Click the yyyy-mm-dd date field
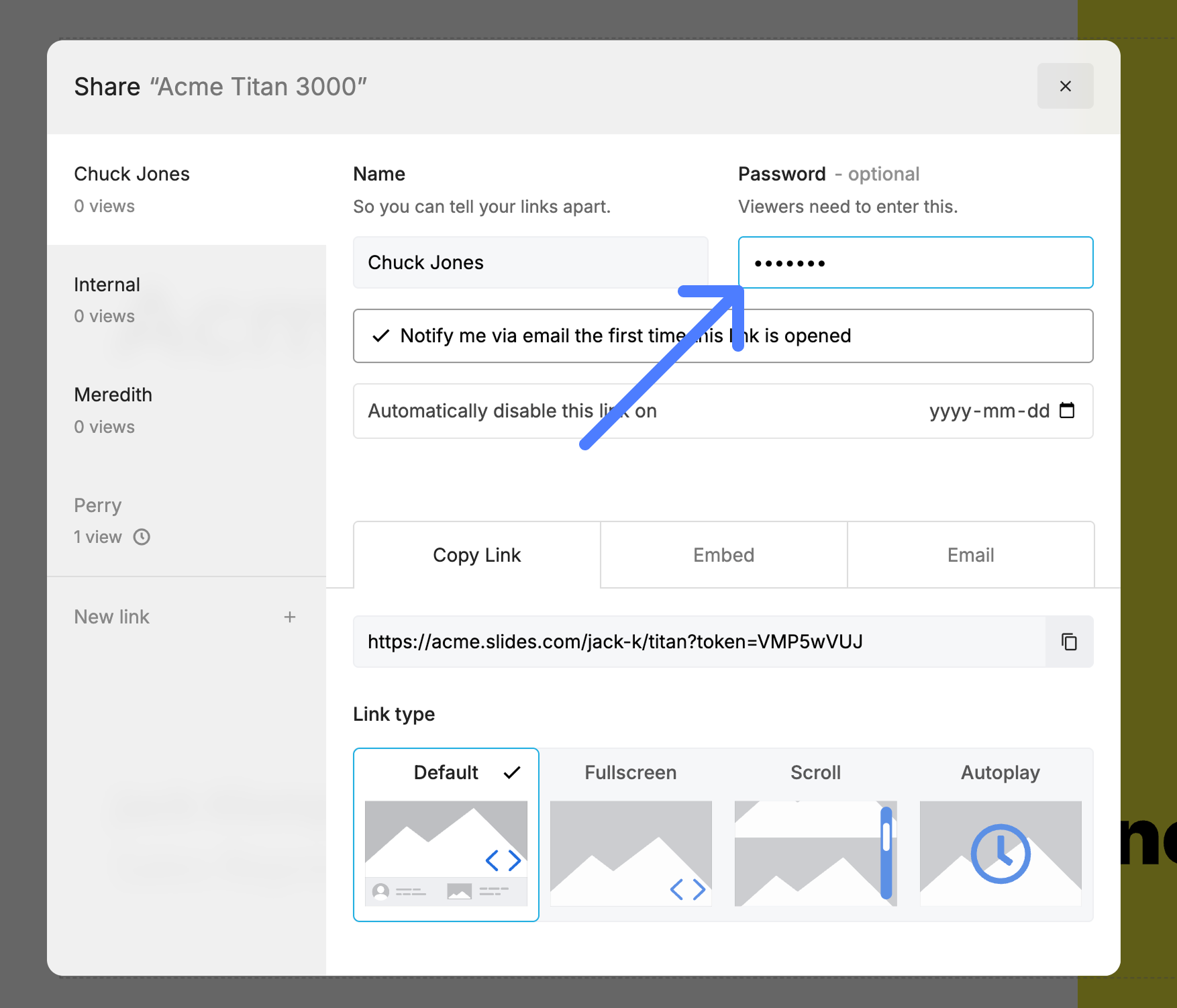The height and width of the screenshot is (1008, 1177). coord(989,411)
